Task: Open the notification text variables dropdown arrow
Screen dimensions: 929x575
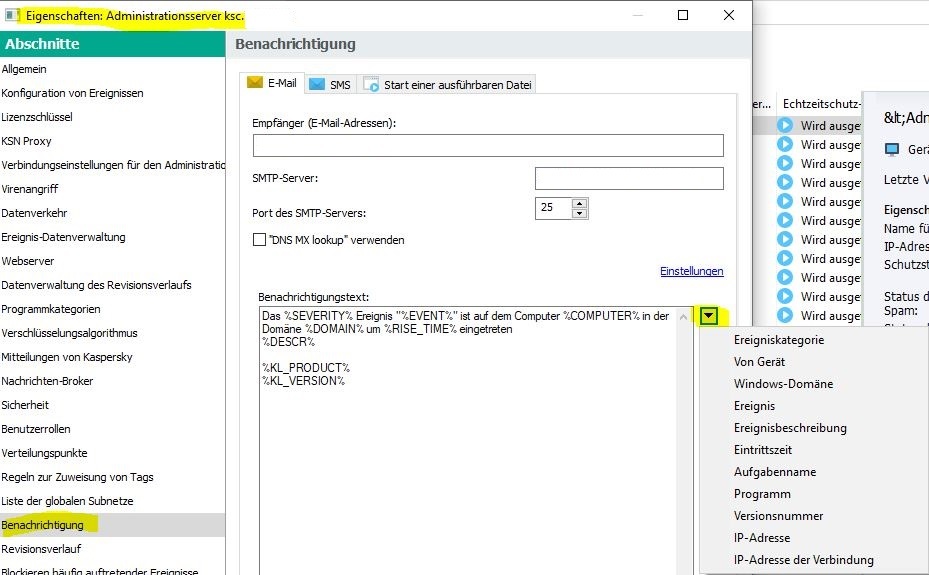Action: click(708, 316)
